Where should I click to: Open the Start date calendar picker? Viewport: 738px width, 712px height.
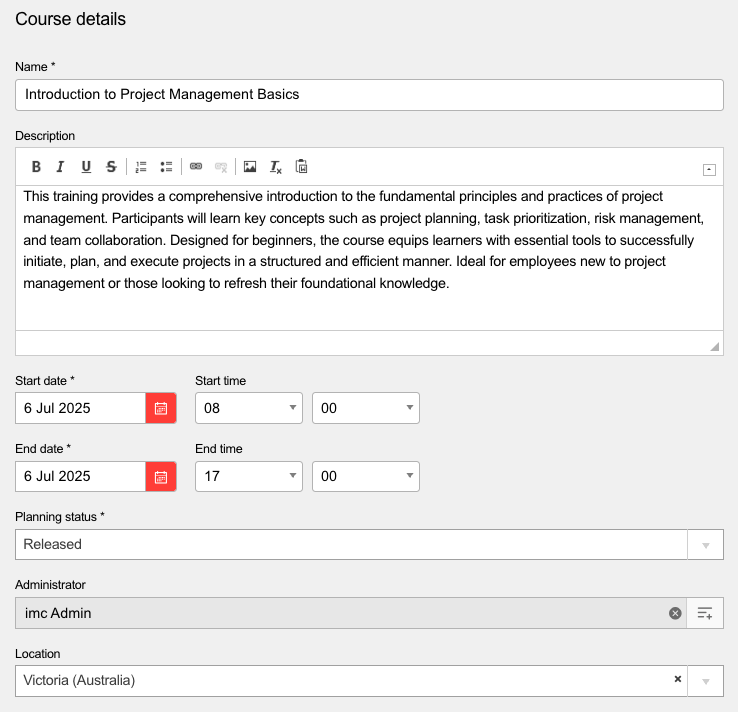pos(161,408)
